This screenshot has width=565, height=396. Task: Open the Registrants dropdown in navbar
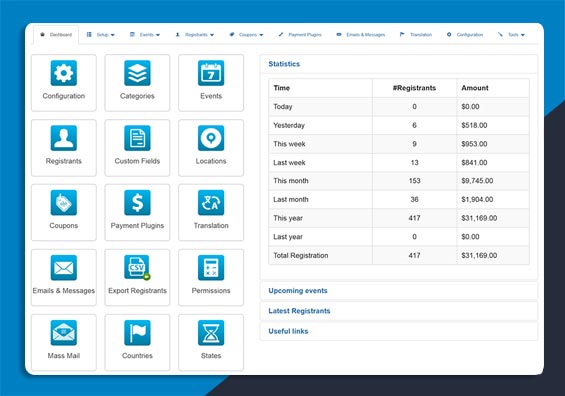tap(195, 35)
